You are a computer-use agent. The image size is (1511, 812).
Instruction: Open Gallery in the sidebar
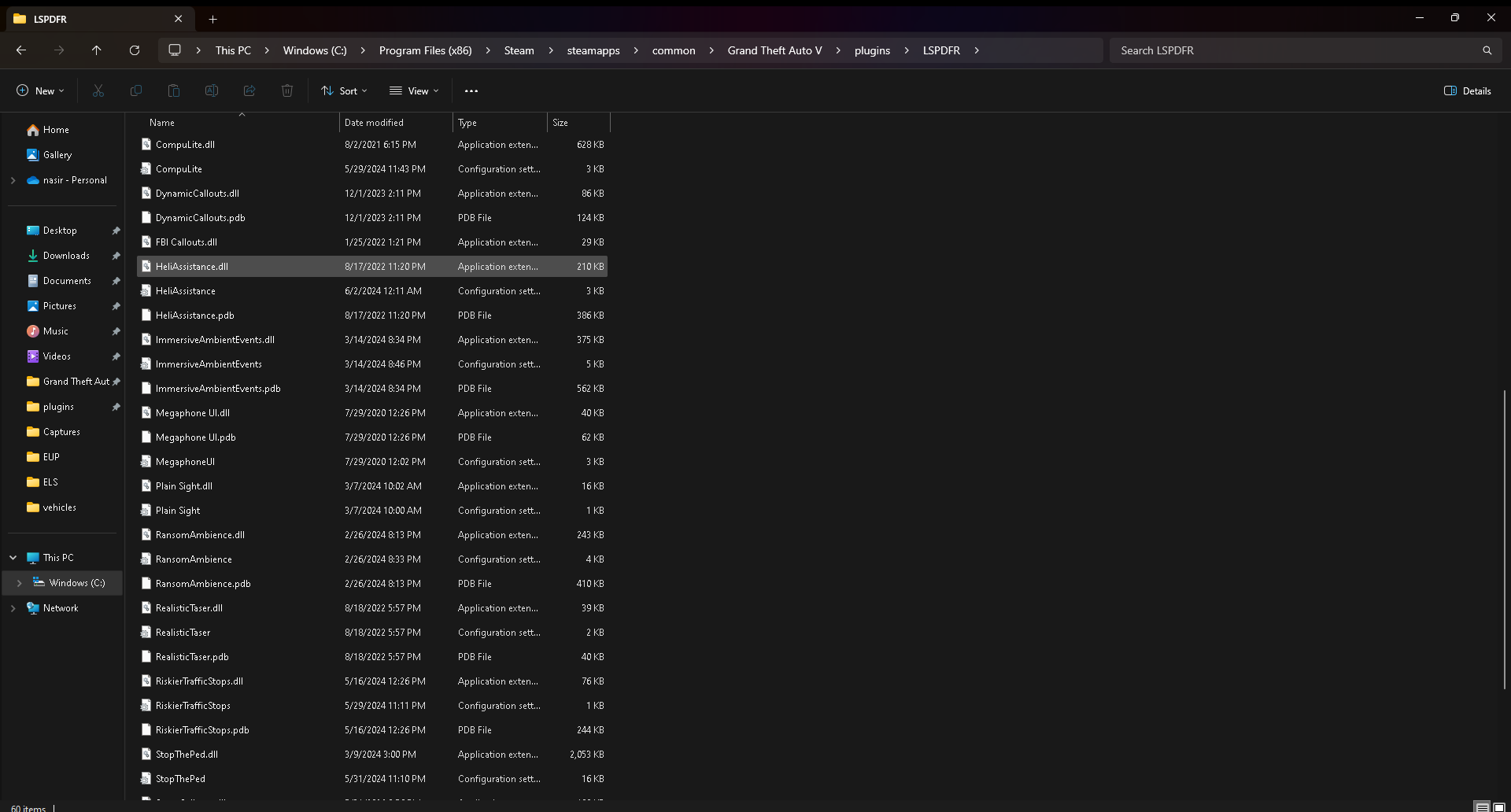click(x=57, y=155)
